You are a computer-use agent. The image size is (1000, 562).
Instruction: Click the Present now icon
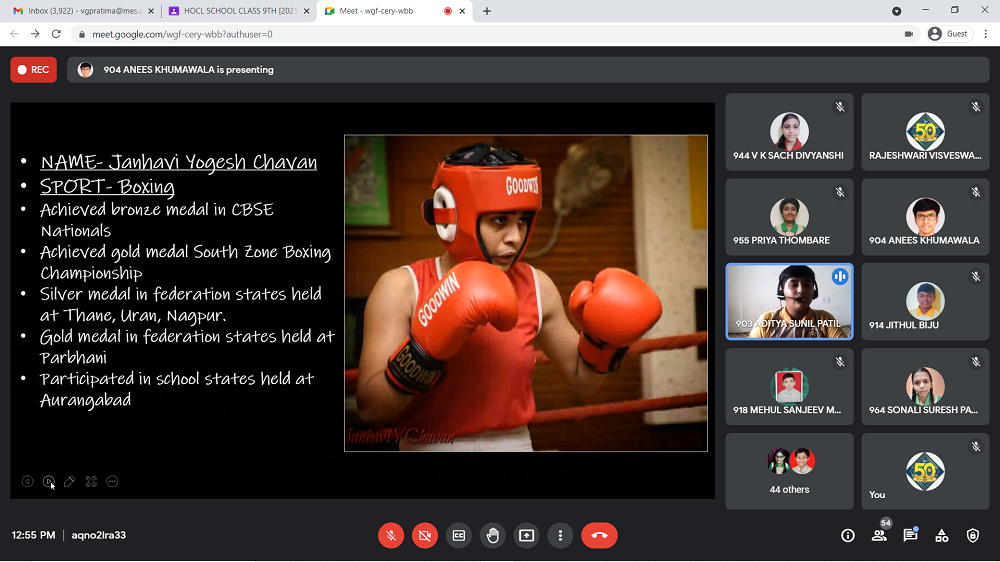point(526,536)
